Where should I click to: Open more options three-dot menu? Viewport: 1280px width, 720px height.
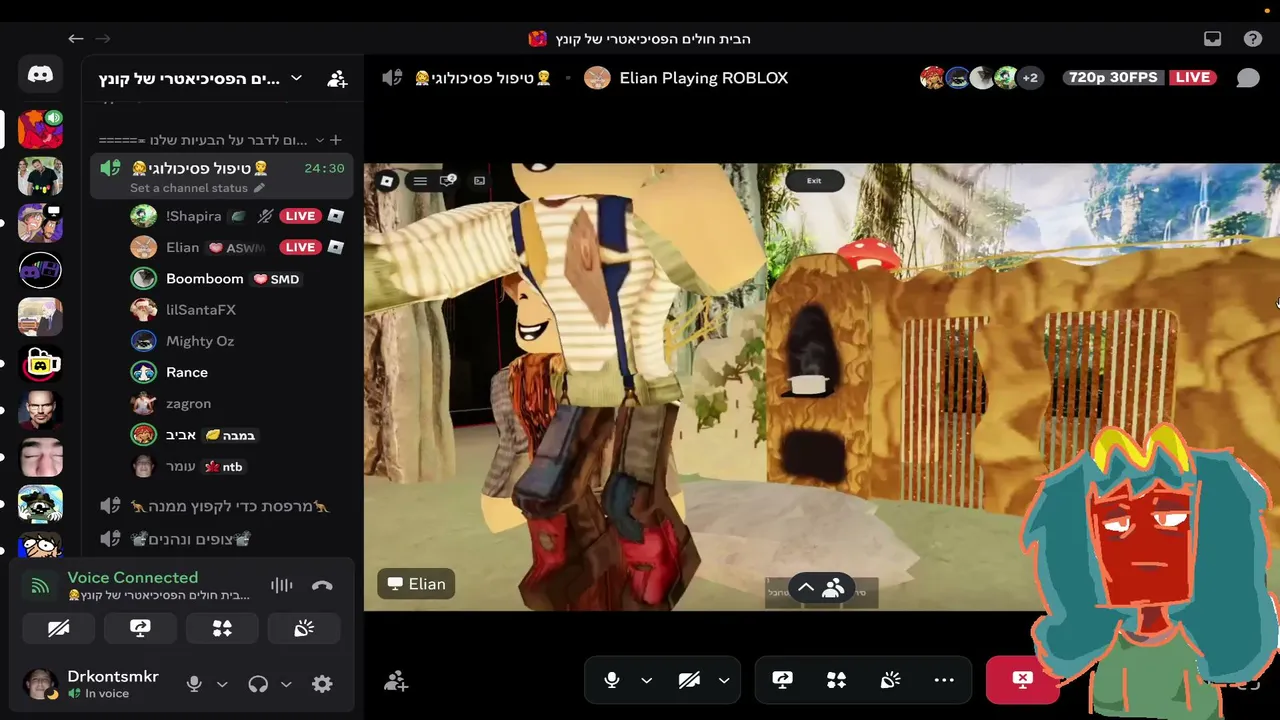tap(944, 680)
